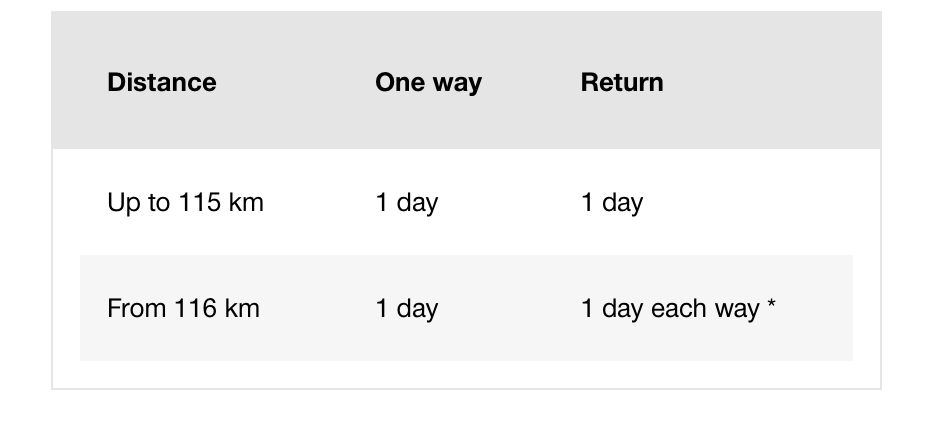The image size is (934, 428).
Task: Click the word From in the second row
Action: (x=137, y=308)
